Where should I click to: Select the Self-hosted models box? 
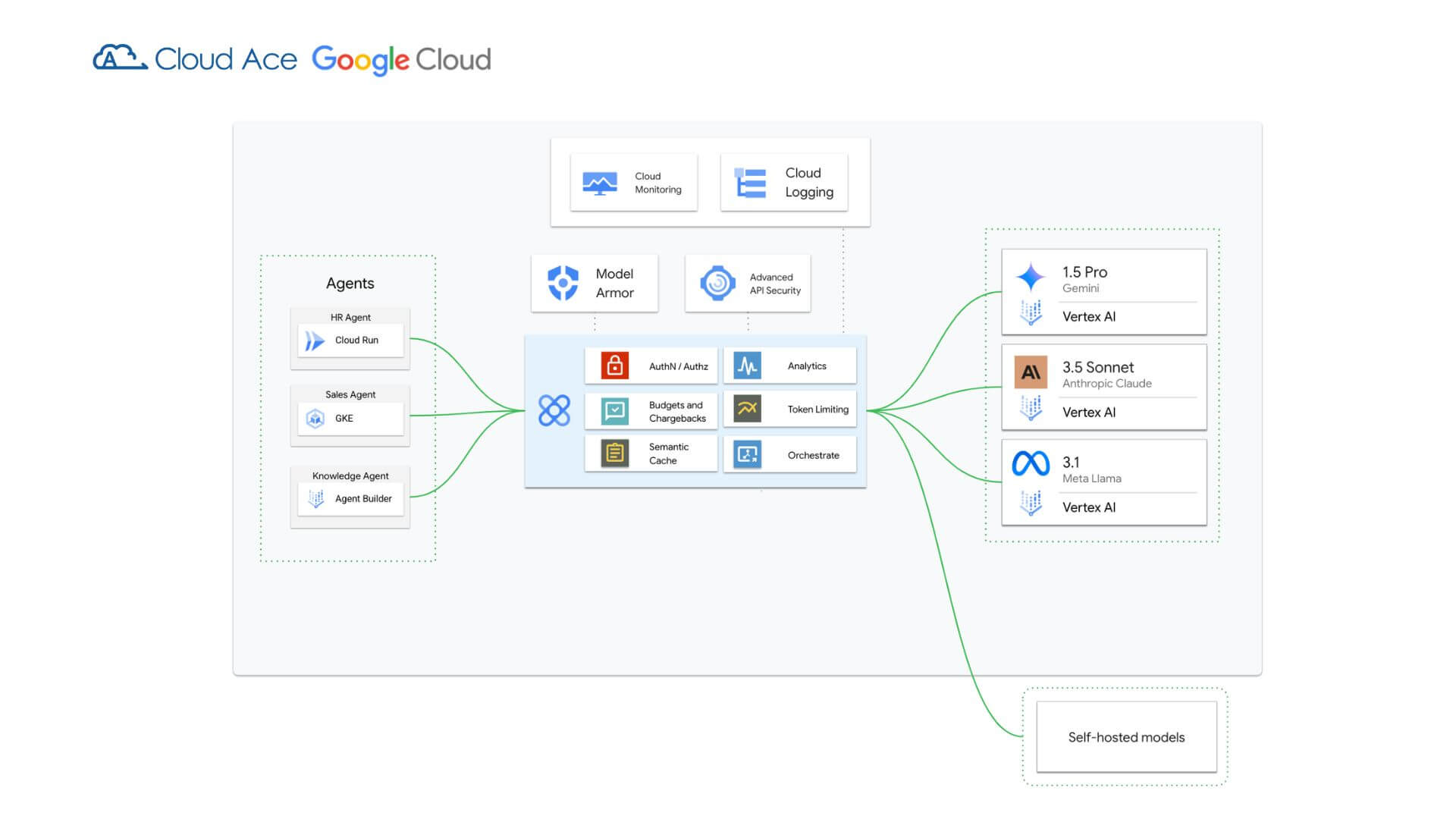(x=1126, y=736)
